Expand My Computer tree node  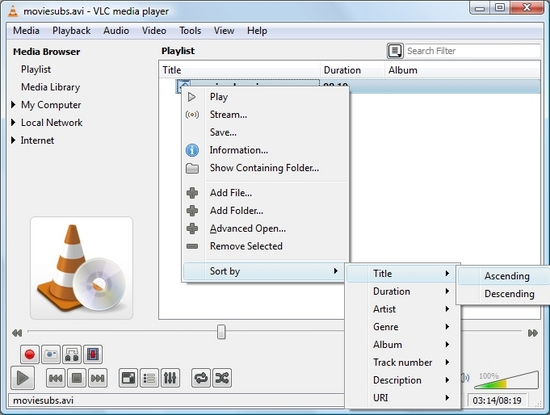(13, 105)
